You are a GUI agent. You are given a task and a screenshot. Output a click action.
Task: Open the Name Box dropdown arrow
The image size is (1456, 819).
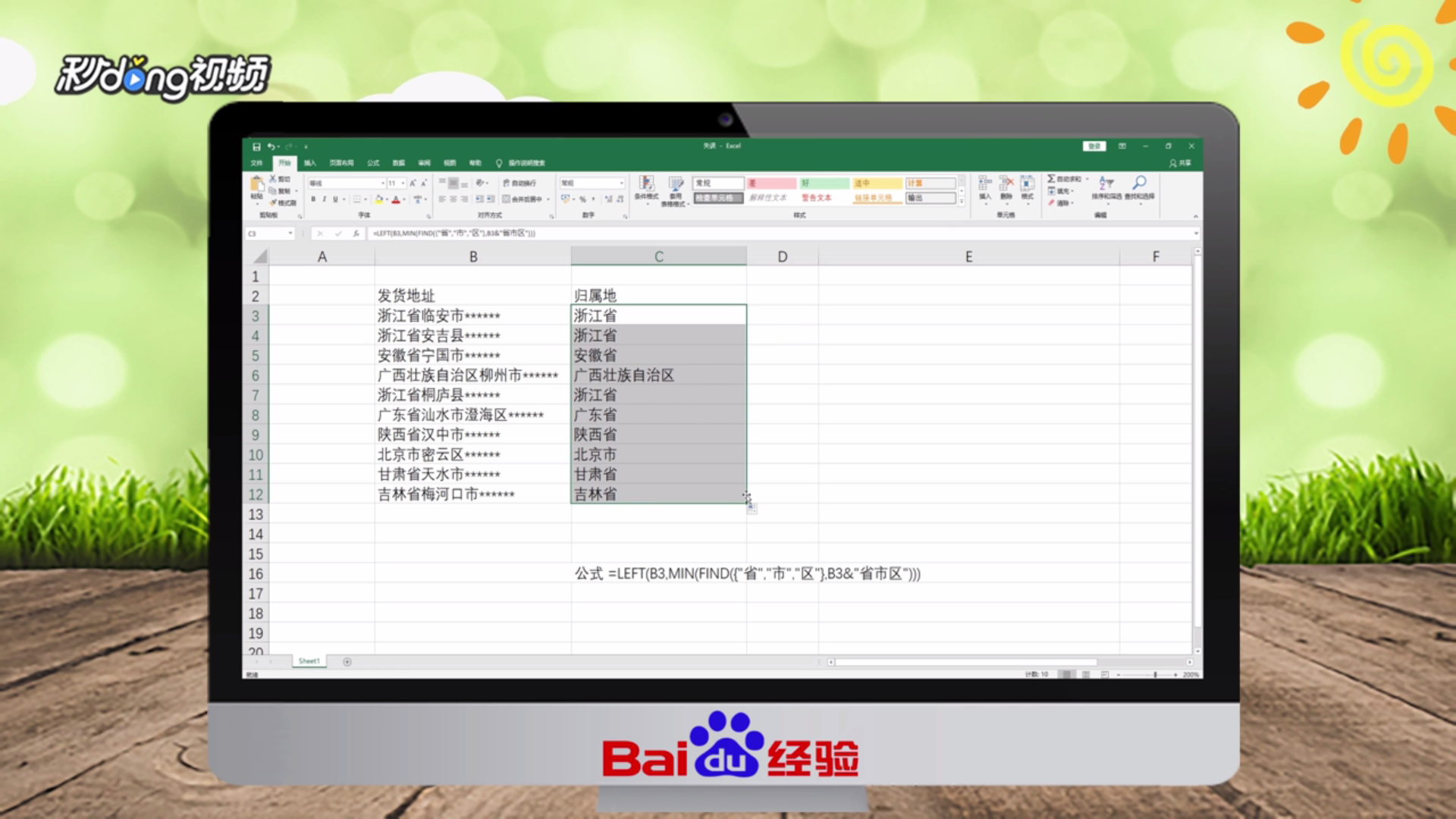point(290,234)
